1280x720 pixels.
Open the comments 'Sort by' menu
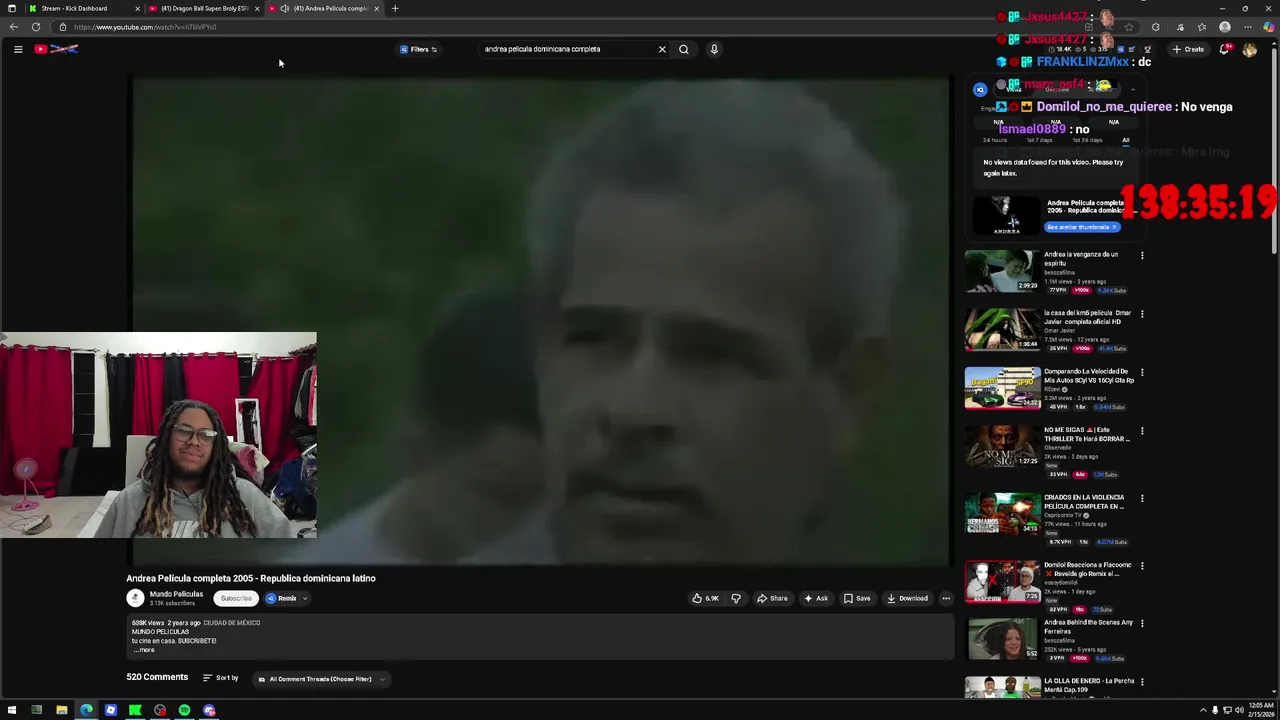coord(220,678)
